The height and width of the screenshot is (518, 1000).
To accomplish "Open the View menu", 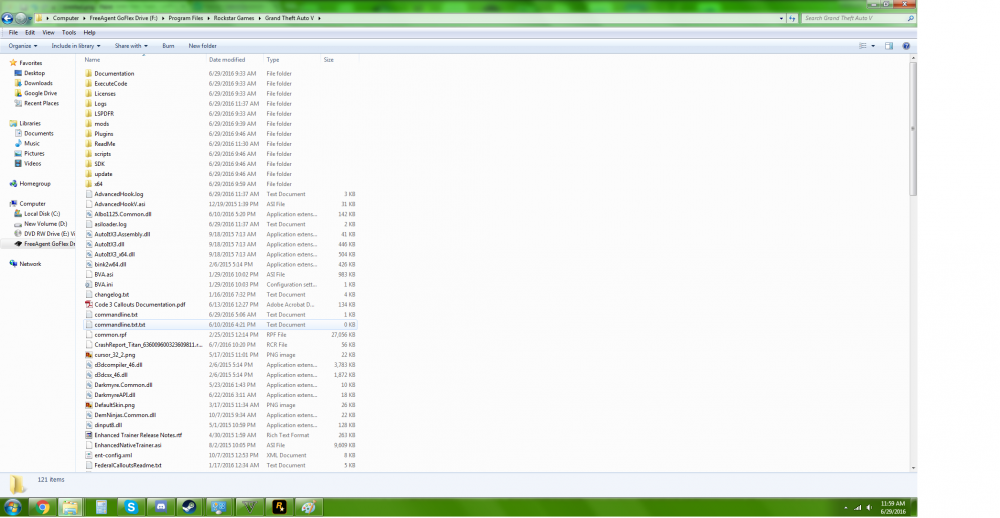I will [x=48, y=33].
